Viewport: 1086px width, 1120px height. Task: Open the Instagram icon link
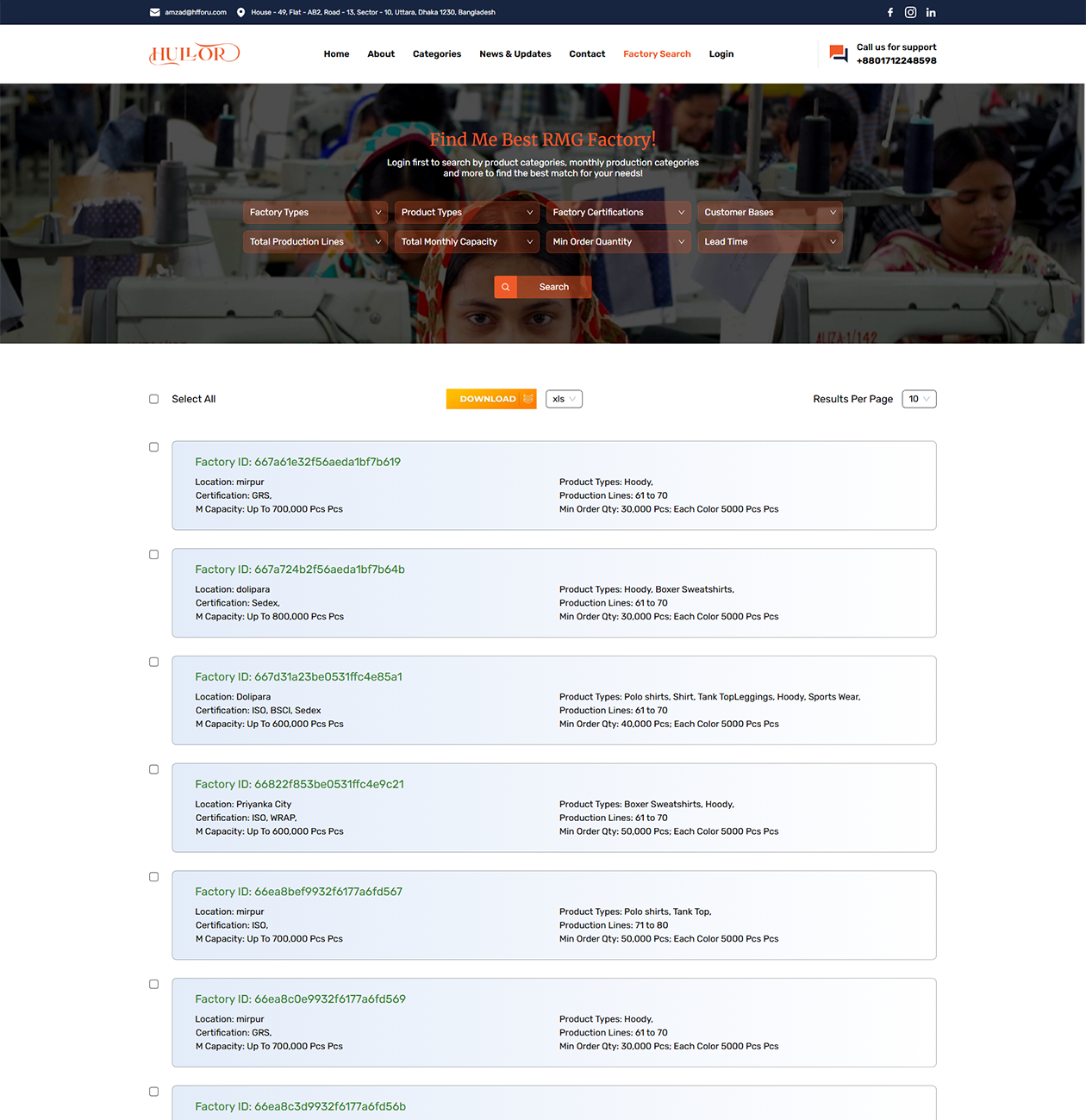coord(910,12)
